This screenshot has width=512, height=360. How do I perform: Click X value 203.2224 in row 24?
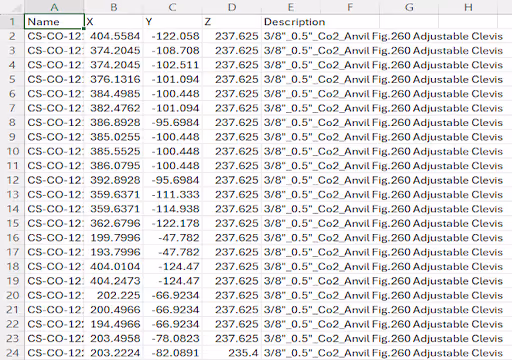(113, 353)
